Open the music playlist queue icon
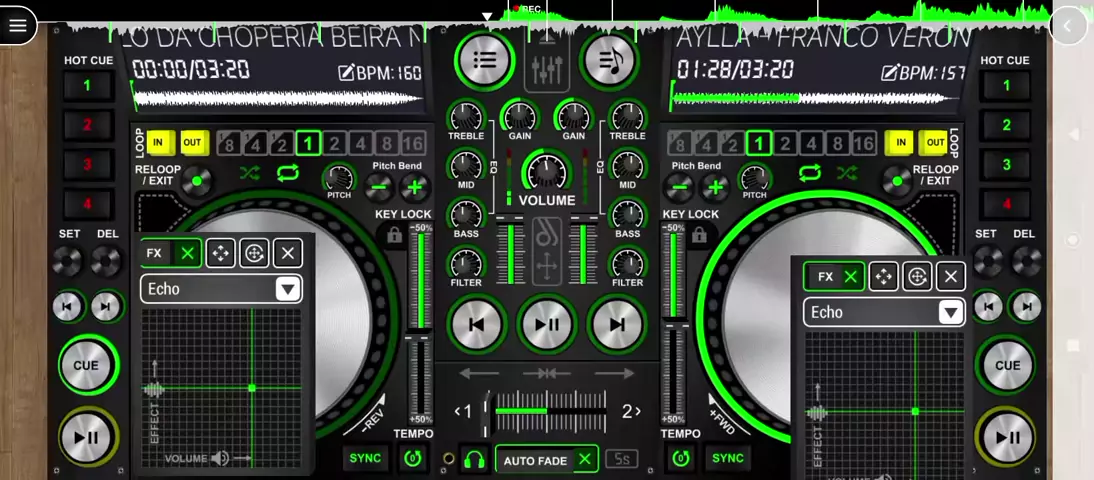The image size is (1094, 480). (x=610, y=60)
